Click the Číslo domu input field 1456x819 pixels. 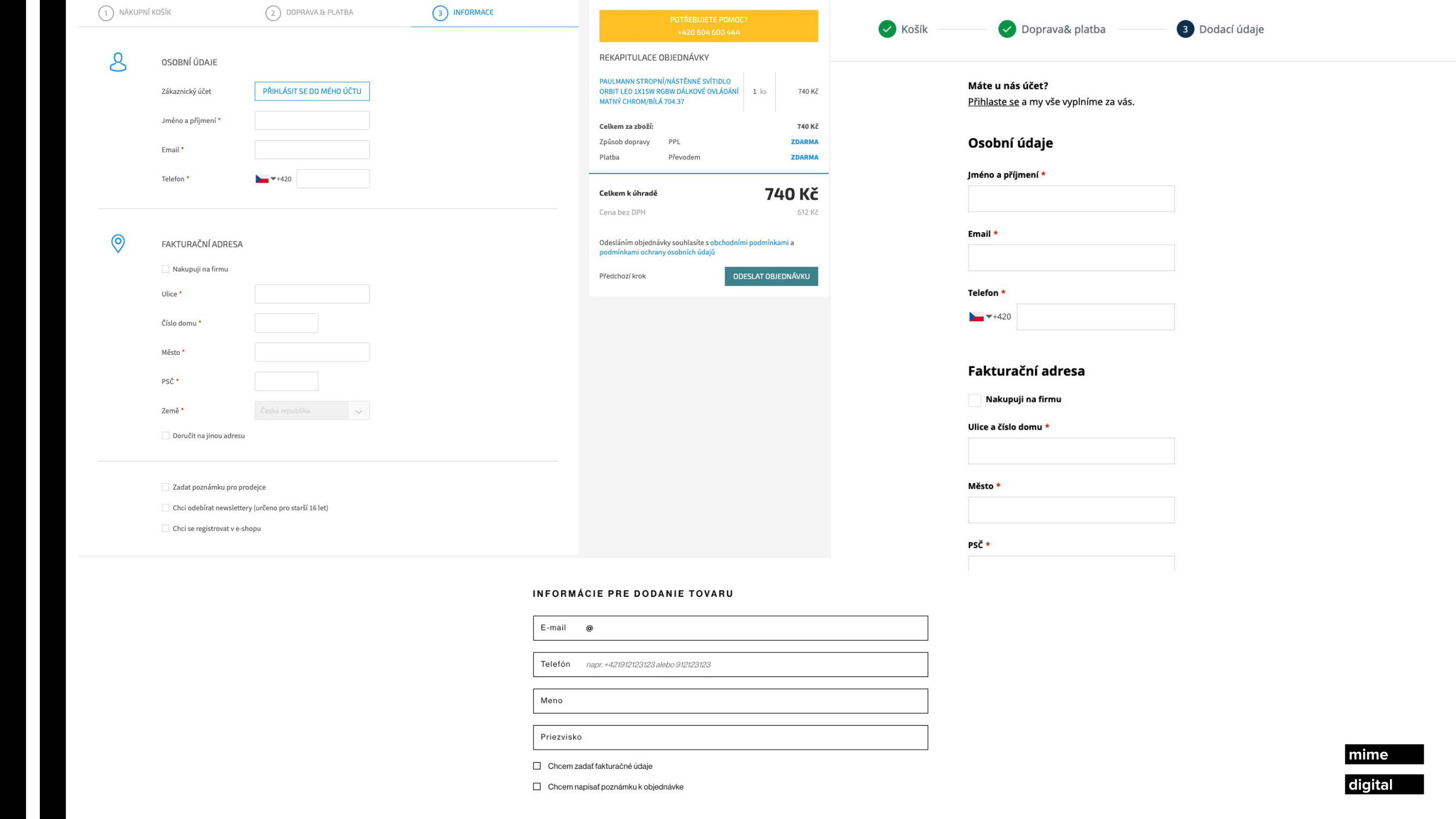point(287,323)
